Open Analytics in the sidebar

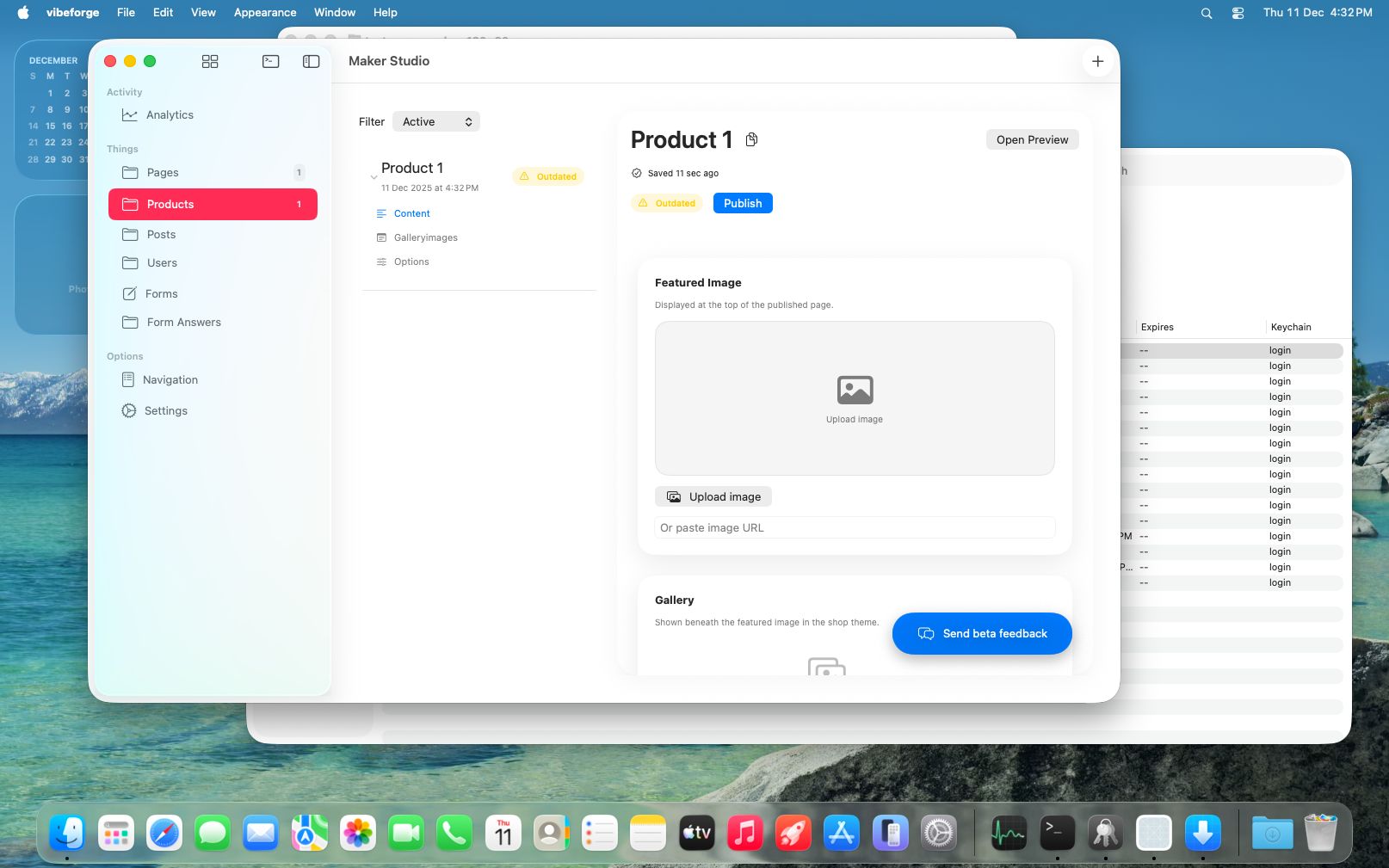[x=170, y=115]
